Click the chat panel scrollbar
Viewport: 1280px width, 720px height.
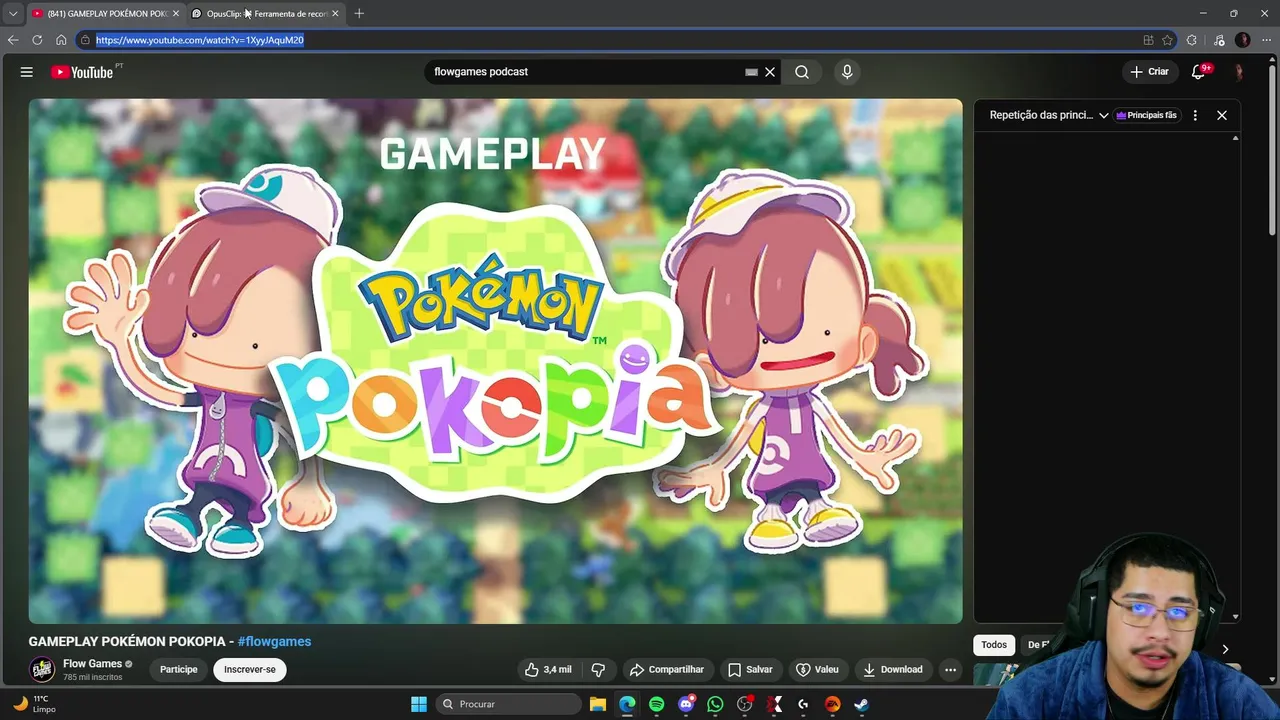[x=1236, y=377]
